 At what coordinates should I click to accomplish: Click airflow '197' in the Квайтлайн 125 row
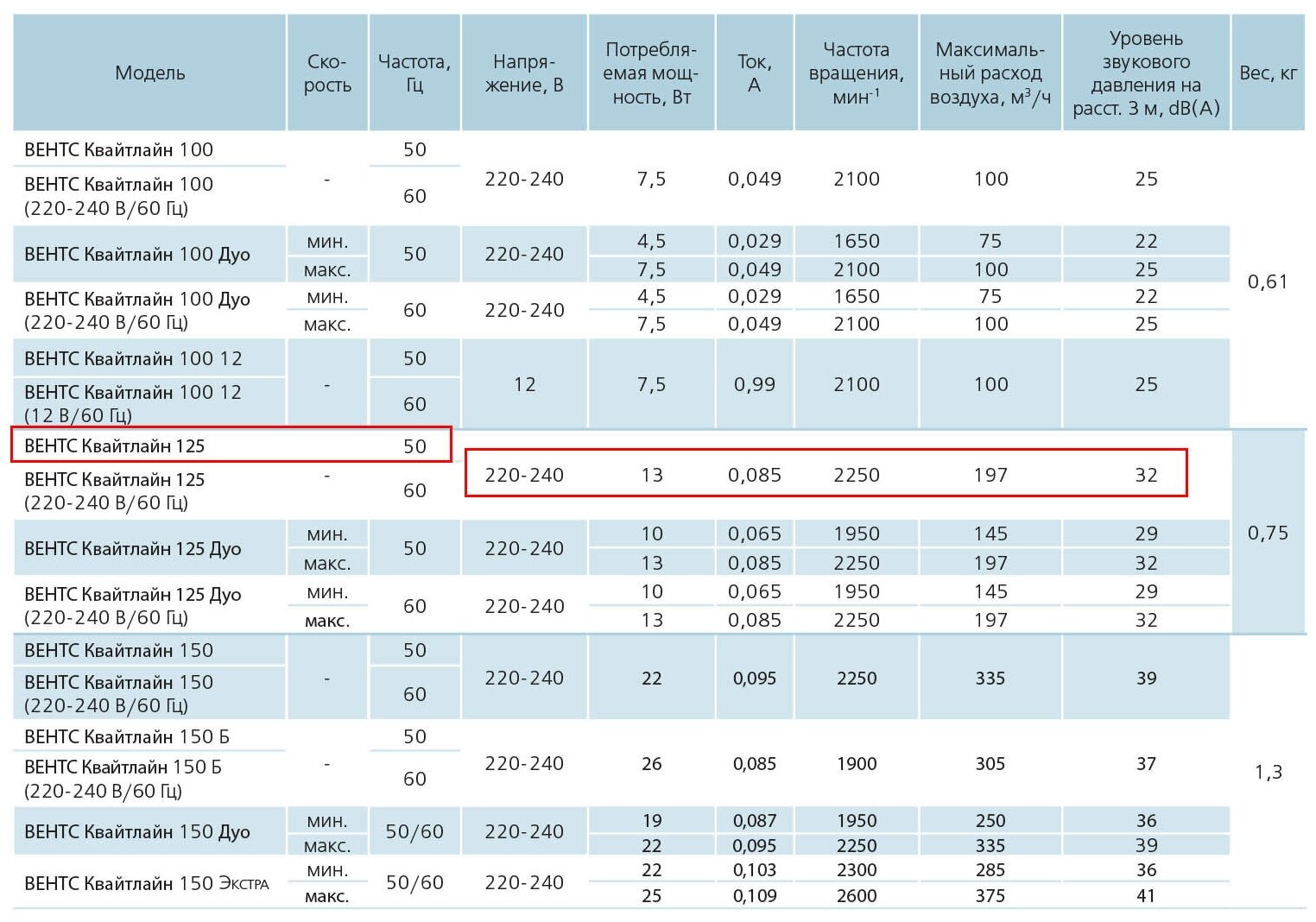coord(990,475)
